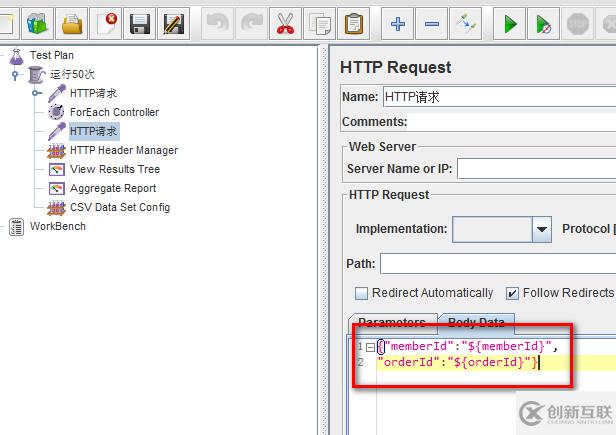Open HTTP Header Manager element
The width and height of the screenshot is (616, 435).
[x=124, y=150]
